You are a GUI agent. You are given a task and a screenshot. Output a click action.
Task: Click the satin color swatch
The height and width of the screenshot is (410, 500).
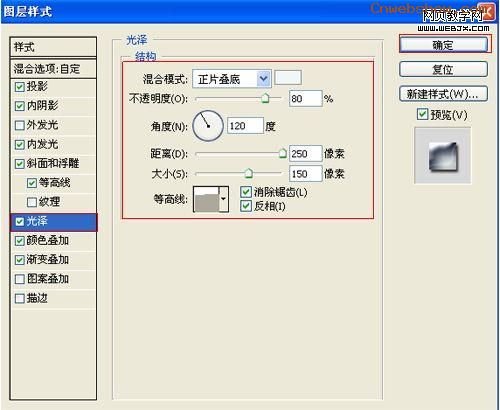(288, 78)
